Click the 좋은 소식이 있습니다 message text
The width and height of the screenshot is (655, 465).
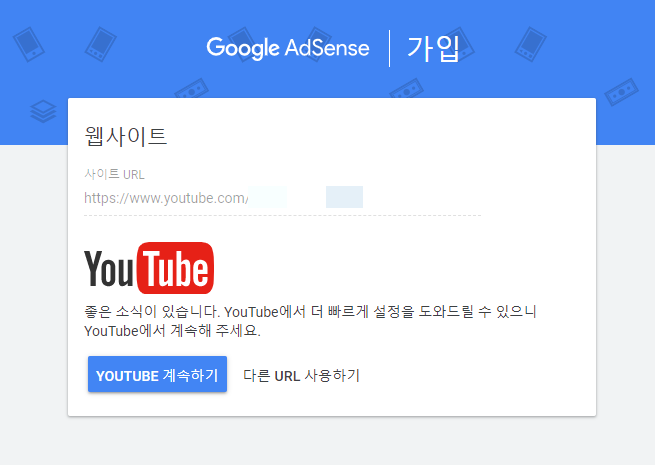(310, 321)
